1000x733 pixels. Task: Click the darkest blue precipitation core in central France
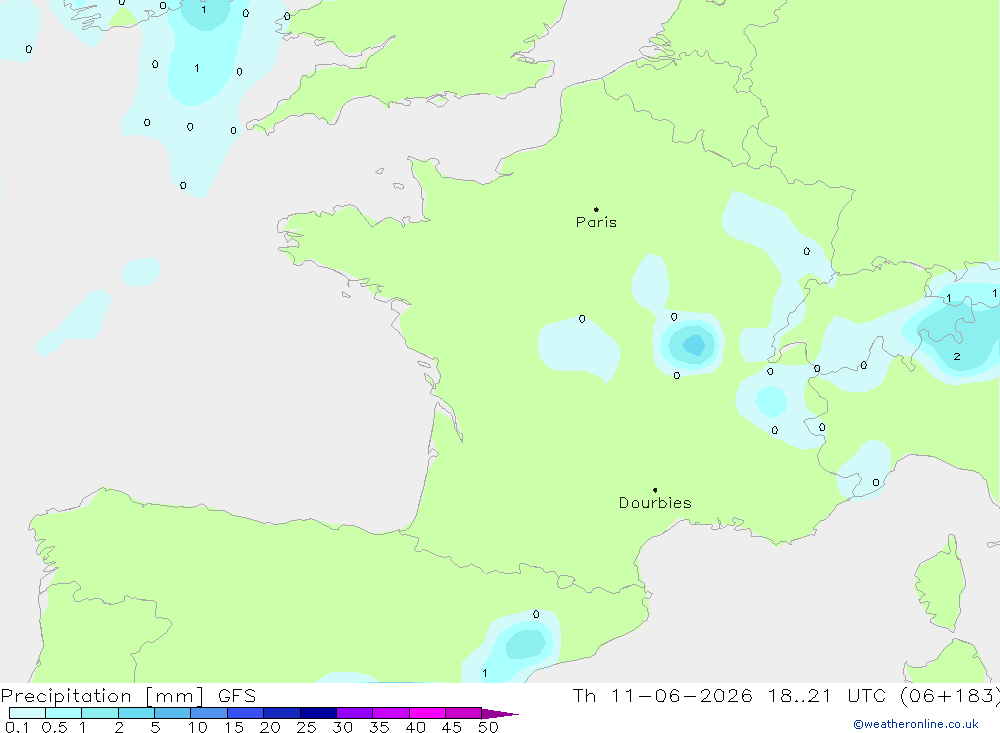coord(694,345)
